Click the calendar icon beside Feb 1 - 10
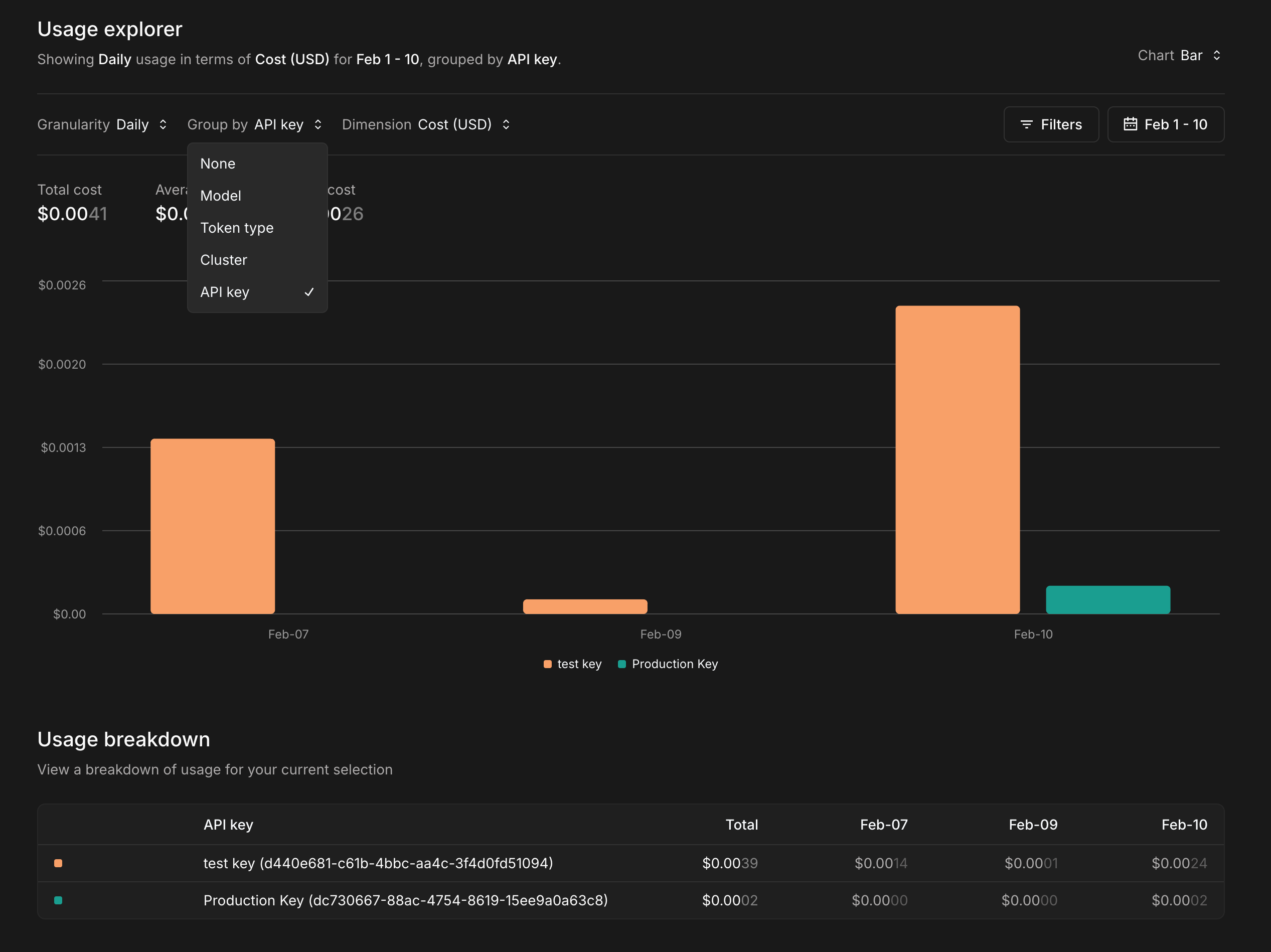This screenshot has width=1271, height=952. (1130, 124)
